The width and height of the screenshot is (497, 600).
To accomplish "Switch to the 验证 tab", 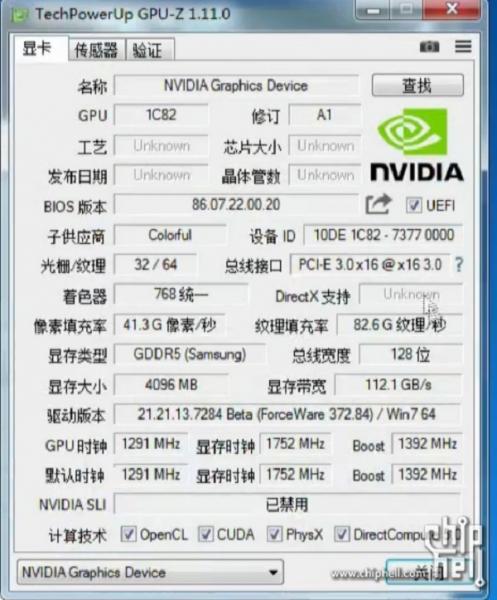I will click(x=150, y=50).
